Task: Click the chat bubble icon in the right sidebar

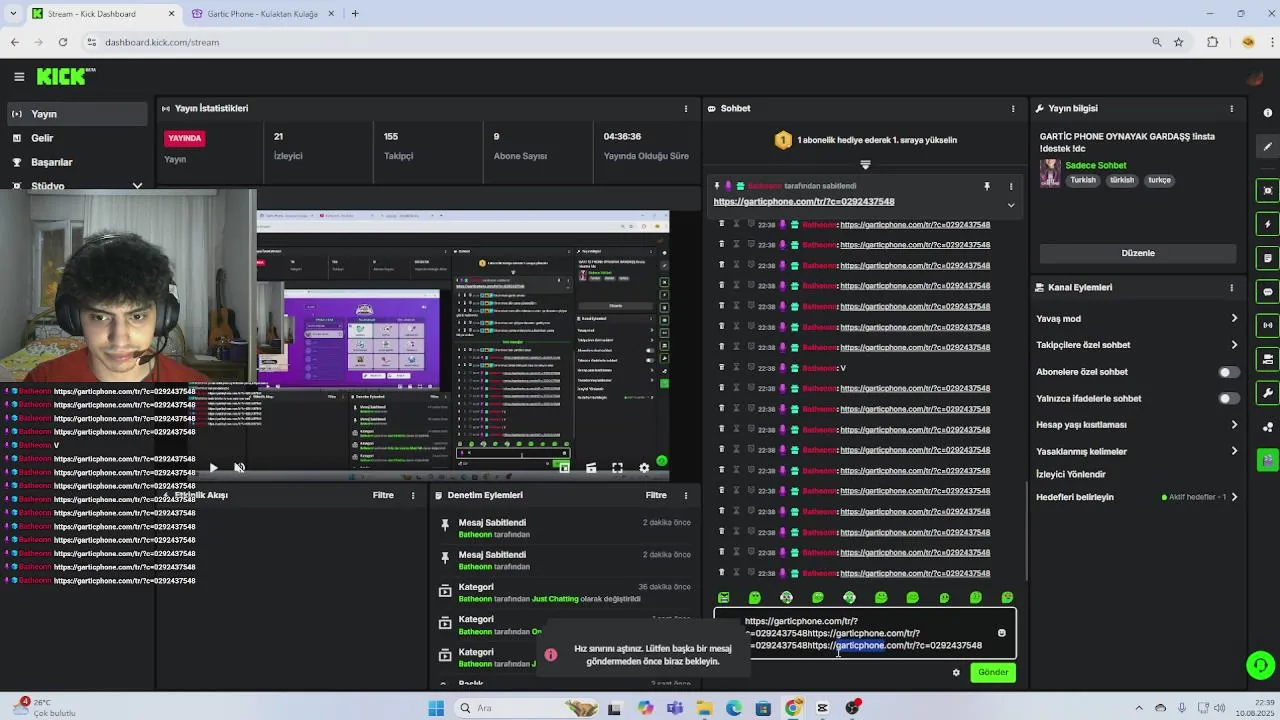Action: [x=1268, y=292]
